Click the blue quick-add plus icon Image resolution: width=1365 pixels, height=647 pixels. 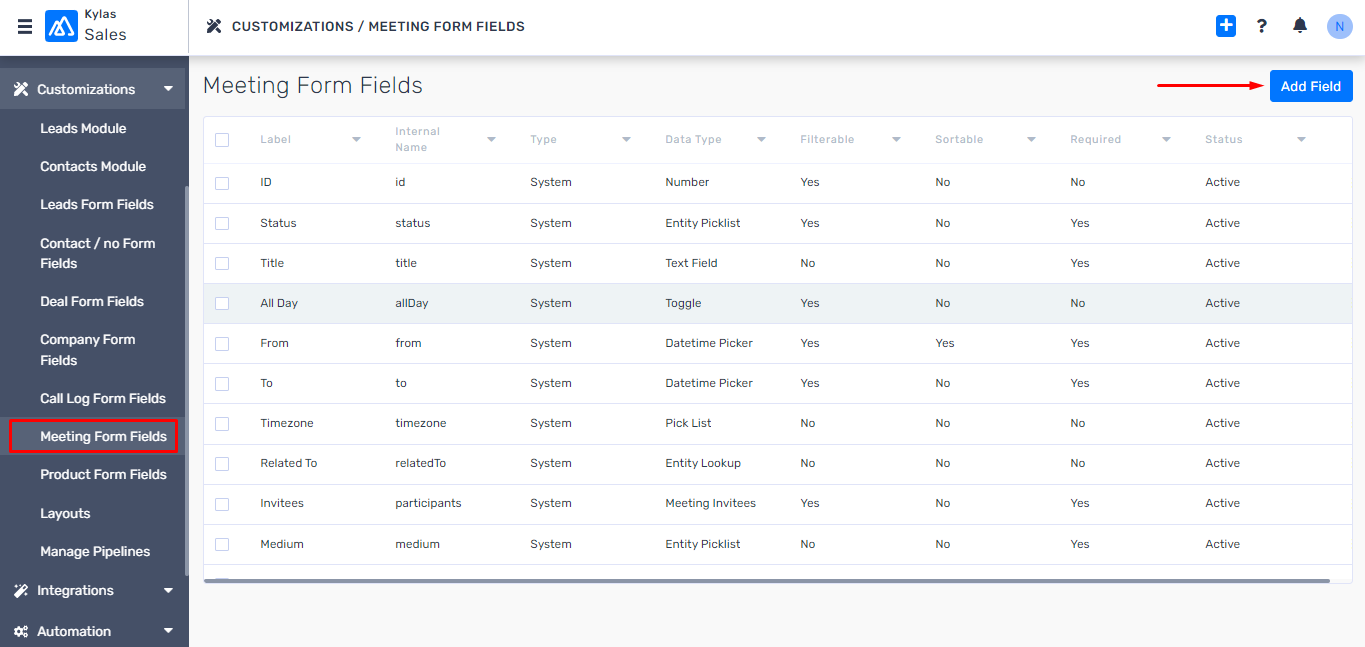pos(1226,26)
